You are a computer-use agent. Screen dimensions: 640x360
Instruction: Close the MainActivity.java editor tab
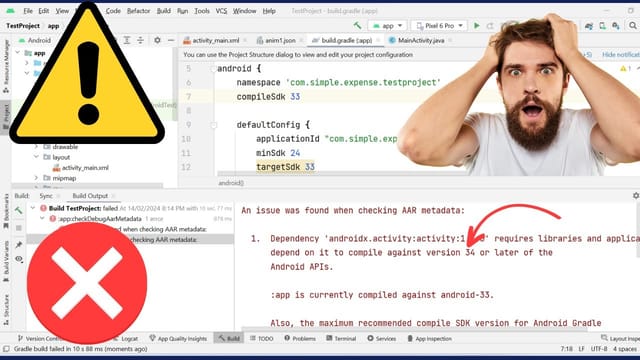[x=450, y=40]
